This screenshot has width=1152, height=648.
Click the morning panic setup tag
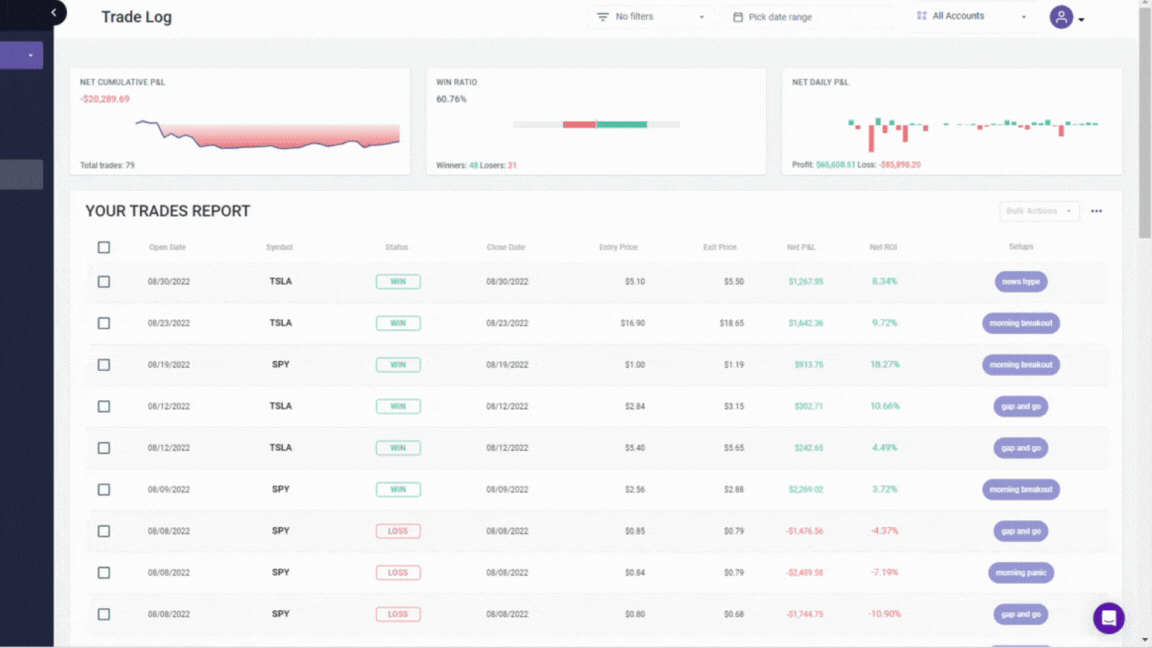(1020, 572)
